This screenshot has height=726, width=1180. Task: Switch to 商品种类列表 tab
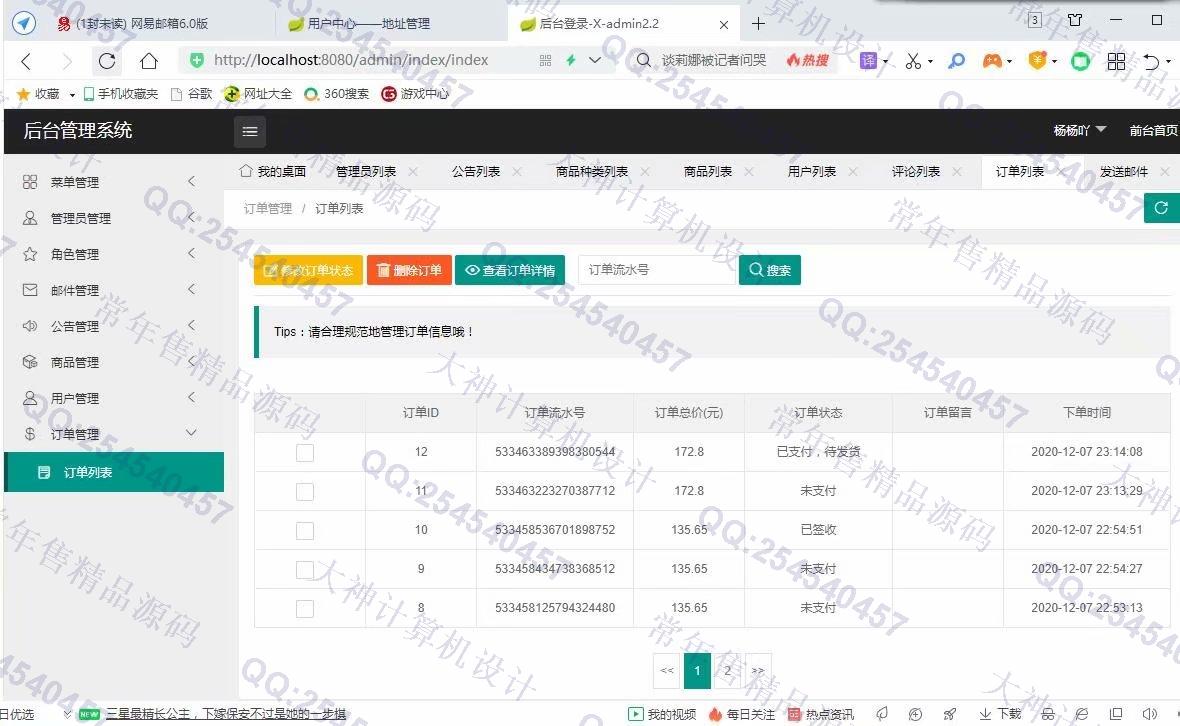[592, 172]
